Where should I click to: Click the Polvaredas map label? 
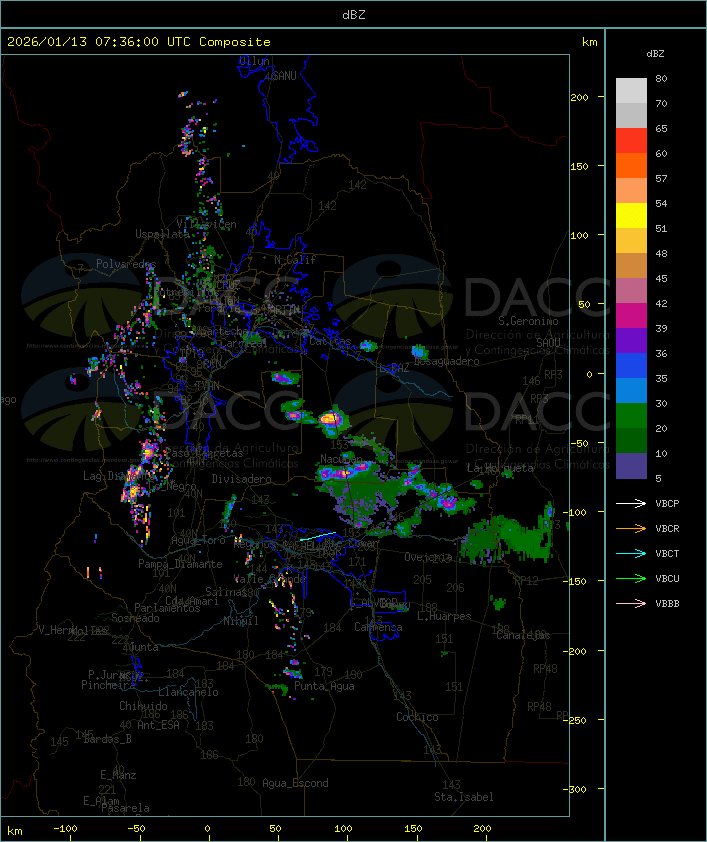125,264
